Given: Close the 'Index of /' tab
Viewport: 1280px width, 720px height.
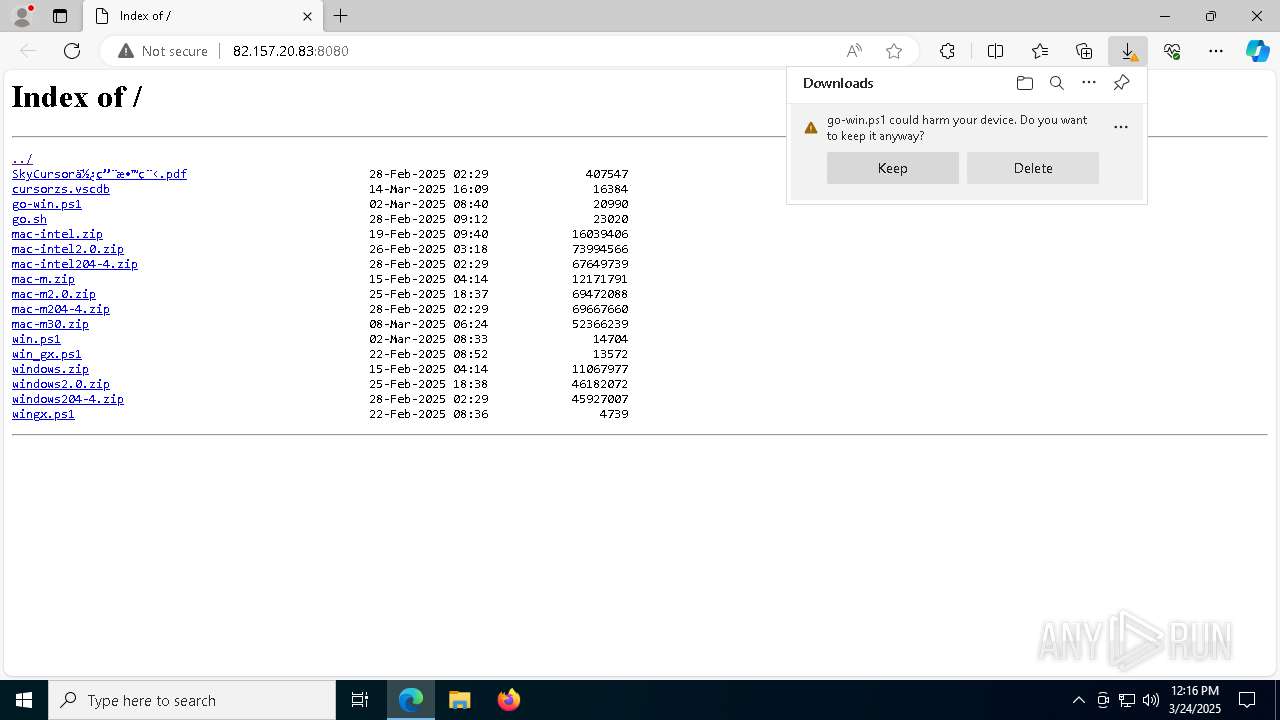Looking at the screenshot, I should 307,16.
